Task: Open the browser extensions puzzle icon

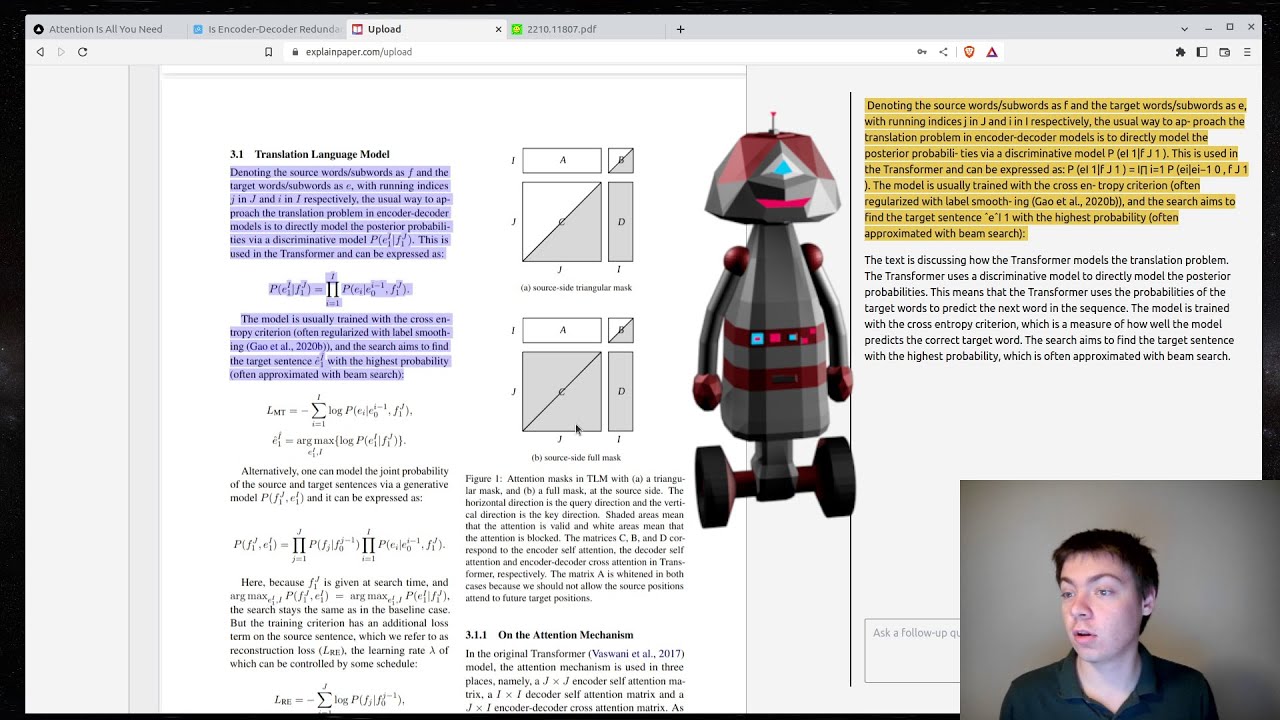Action: [x=1180, y=52]
